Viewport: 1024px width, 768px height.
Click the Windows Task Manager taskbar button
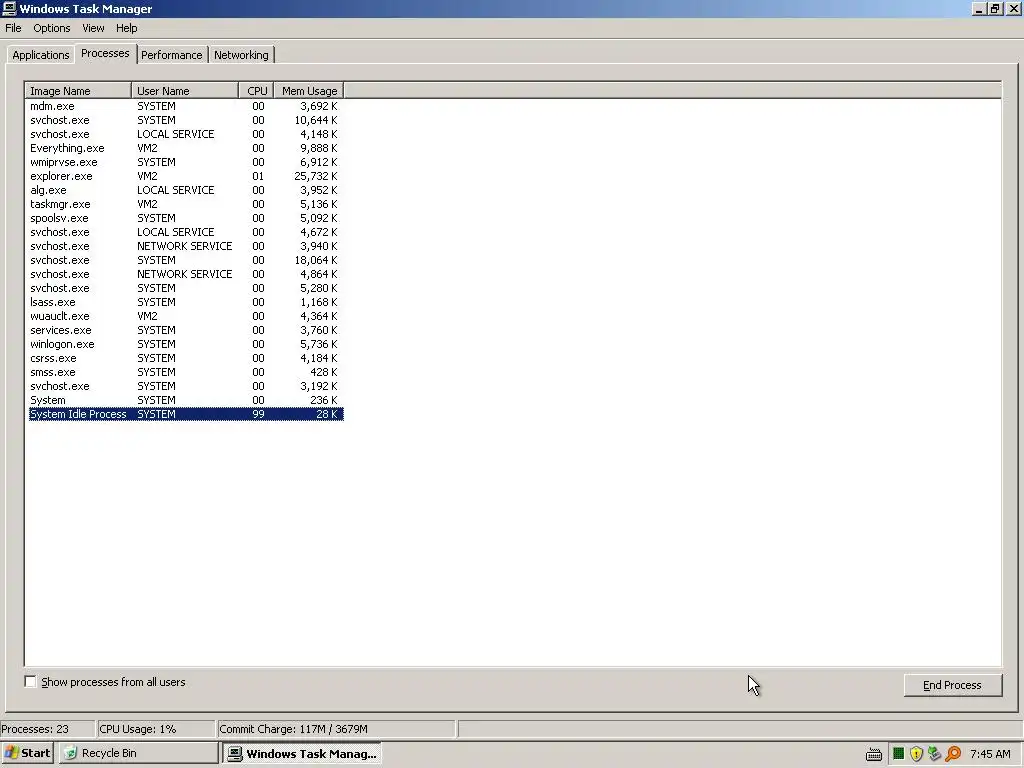tap(302, 754)
